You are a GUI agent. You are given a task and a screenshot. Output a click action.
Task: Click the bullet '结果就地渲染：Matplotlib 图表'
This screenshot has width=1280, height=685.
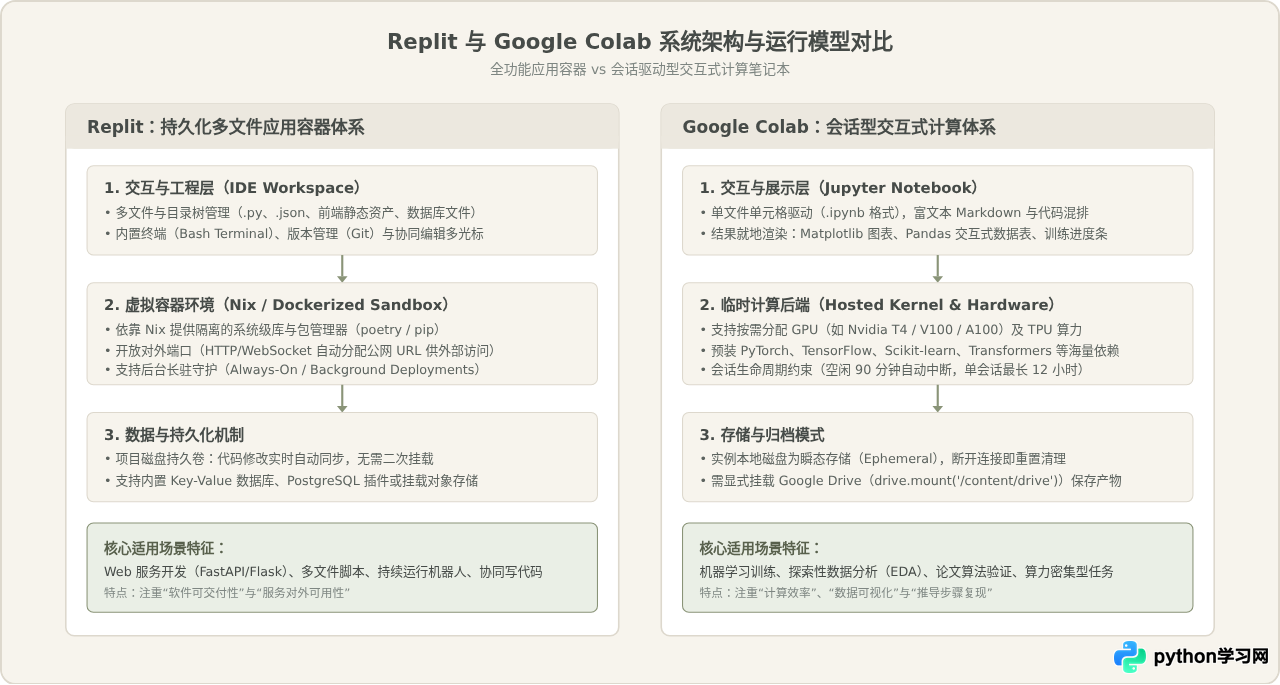click(x=903, y=233)
